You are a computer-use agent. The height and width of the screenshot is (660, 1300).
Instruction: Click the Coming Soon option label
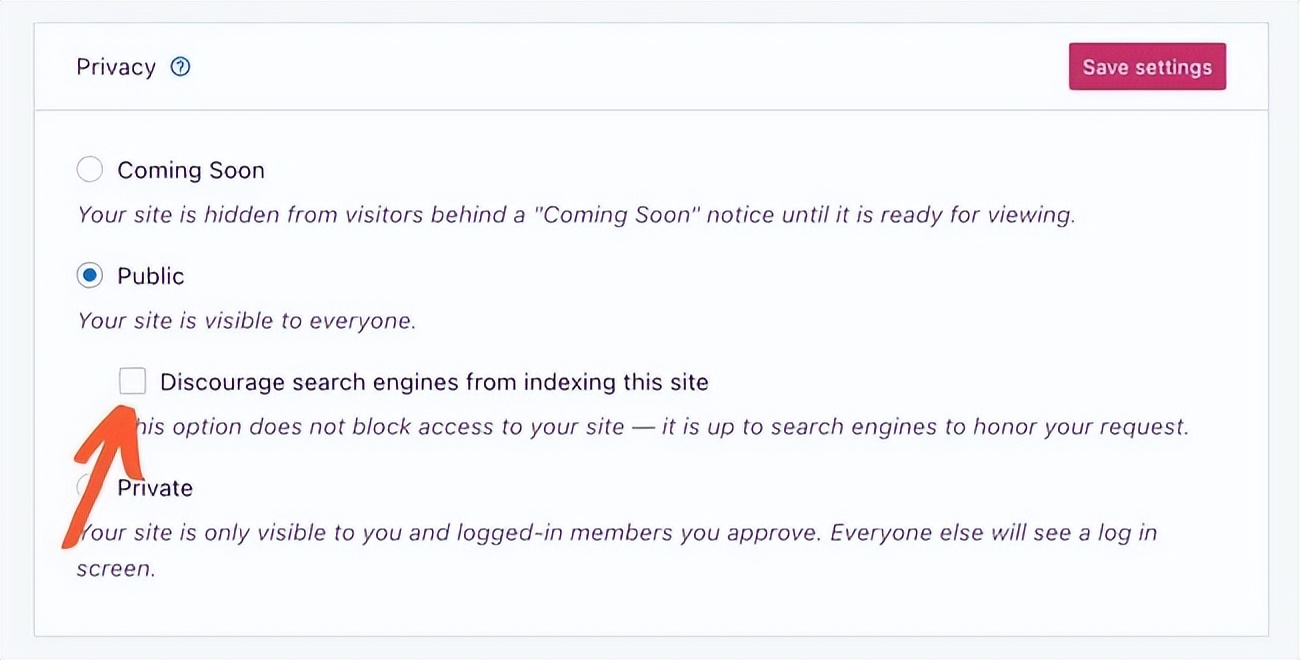[191, 170]
